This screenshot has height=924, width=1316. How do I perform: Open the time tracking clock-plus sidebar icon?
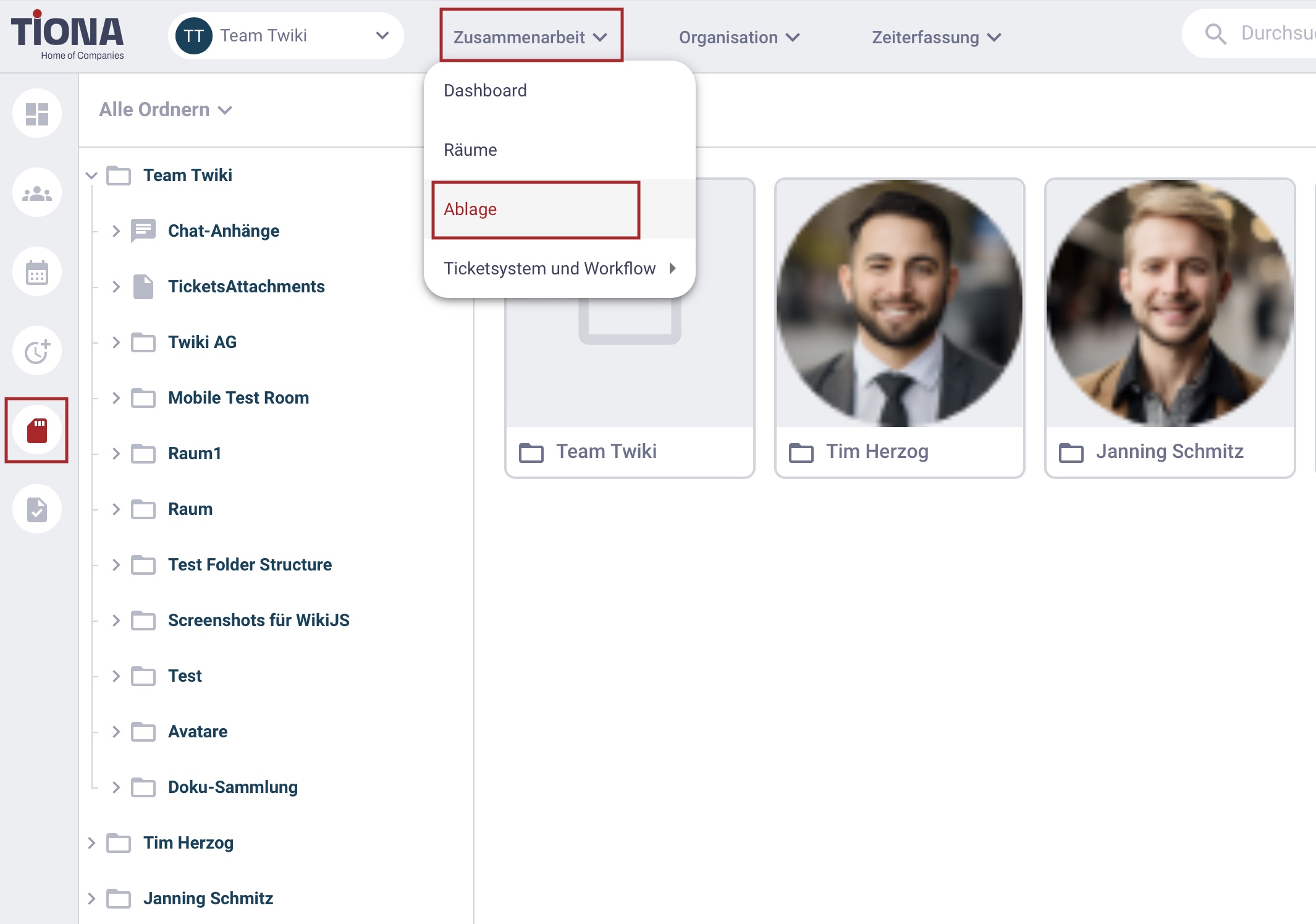(x=37, y=351)
